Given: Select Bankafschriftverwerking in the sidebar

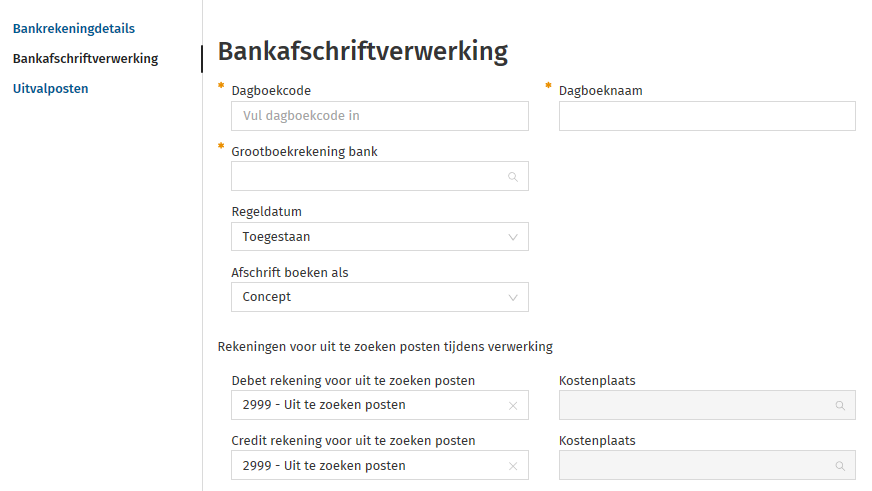Looking at the screenshot, I should pos(85,59).
